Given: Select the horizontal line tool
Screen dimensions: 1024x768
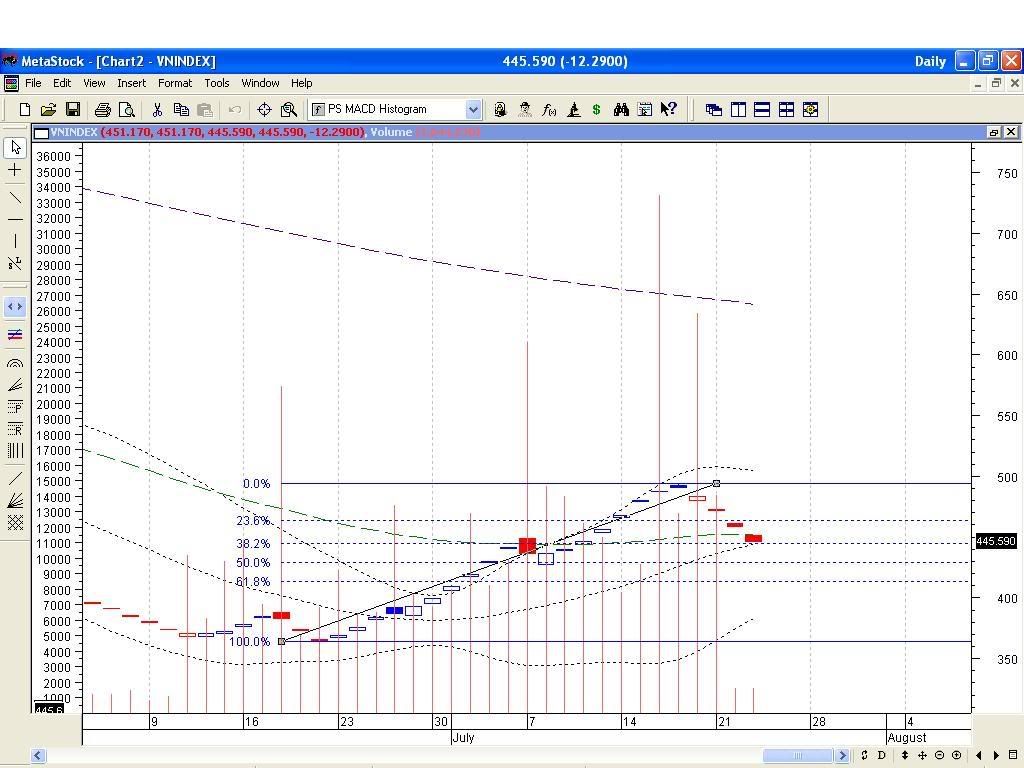Looking at the screenshot, I should tap(15, 219).
